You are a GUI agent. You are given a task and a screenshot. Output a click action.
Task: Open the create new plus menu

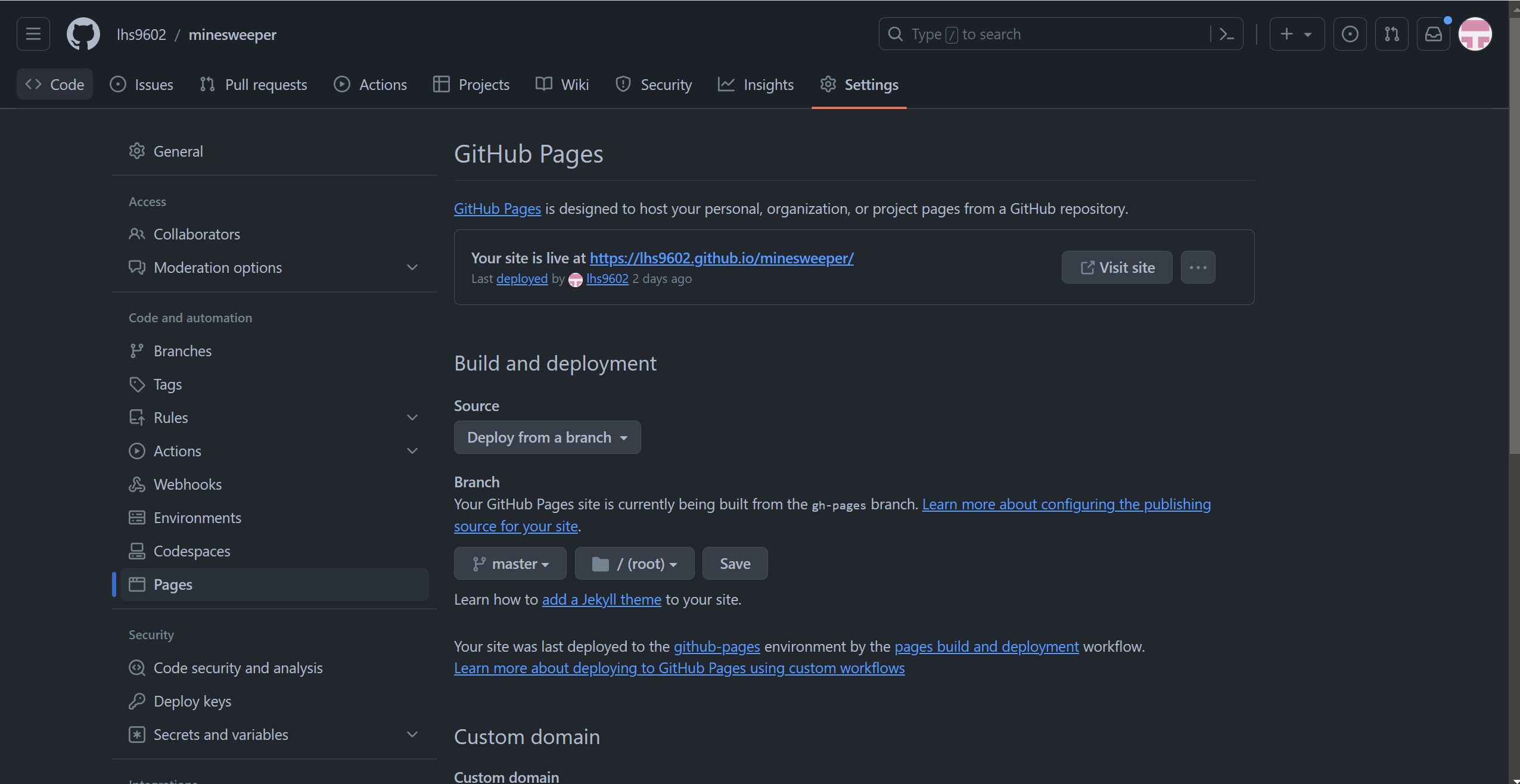click(1297, 34)
